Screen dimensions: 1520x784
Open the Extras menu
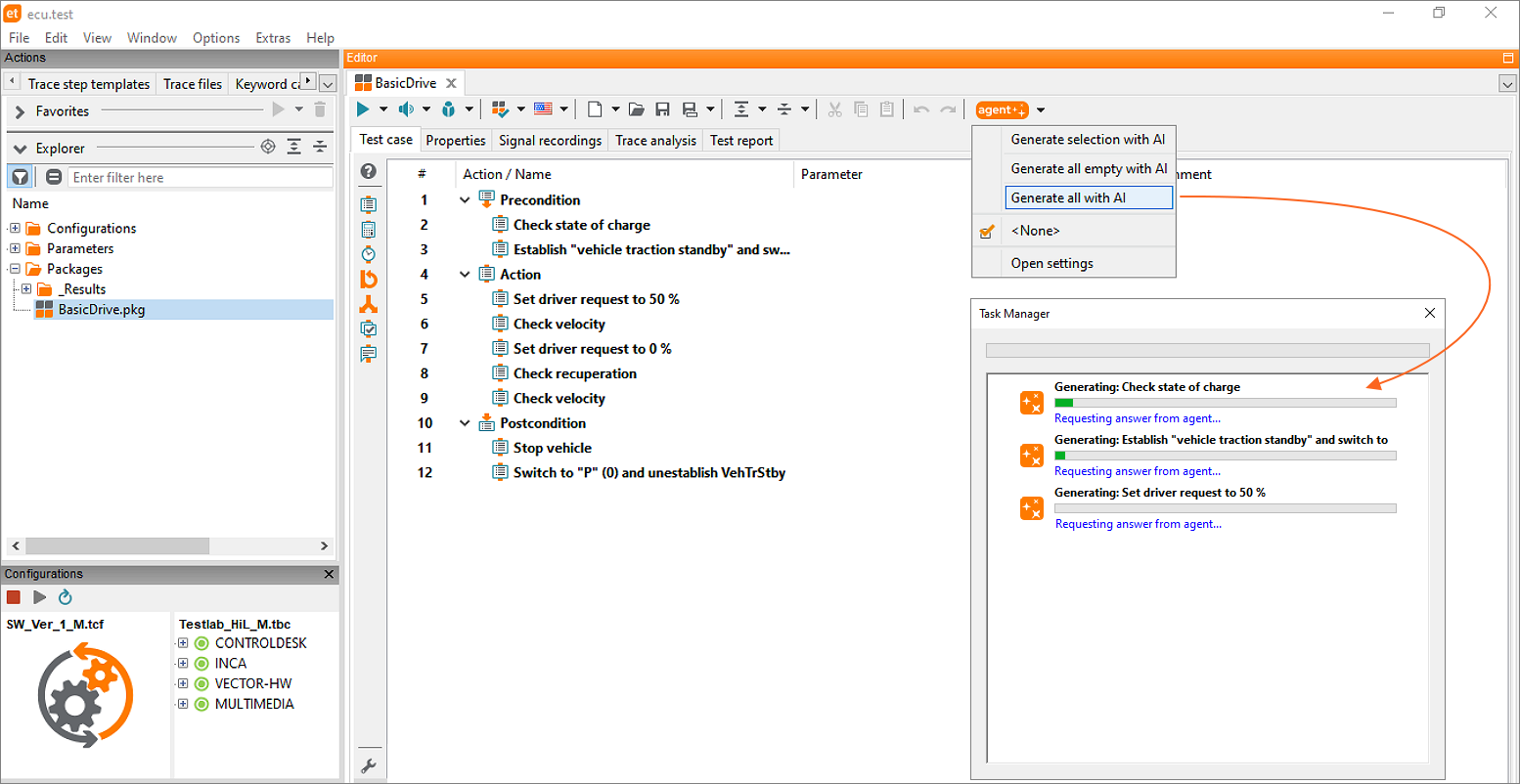tap(273, 38)
